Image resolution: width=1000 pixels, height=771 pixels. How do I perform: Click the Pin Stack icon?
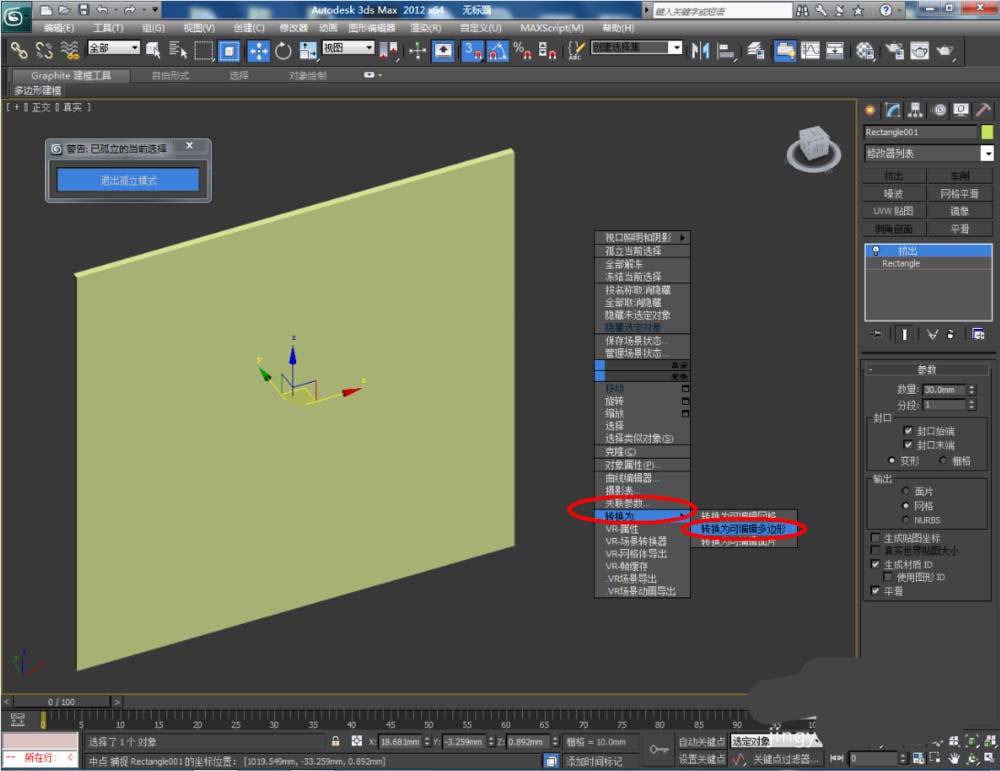pos(876,334)
